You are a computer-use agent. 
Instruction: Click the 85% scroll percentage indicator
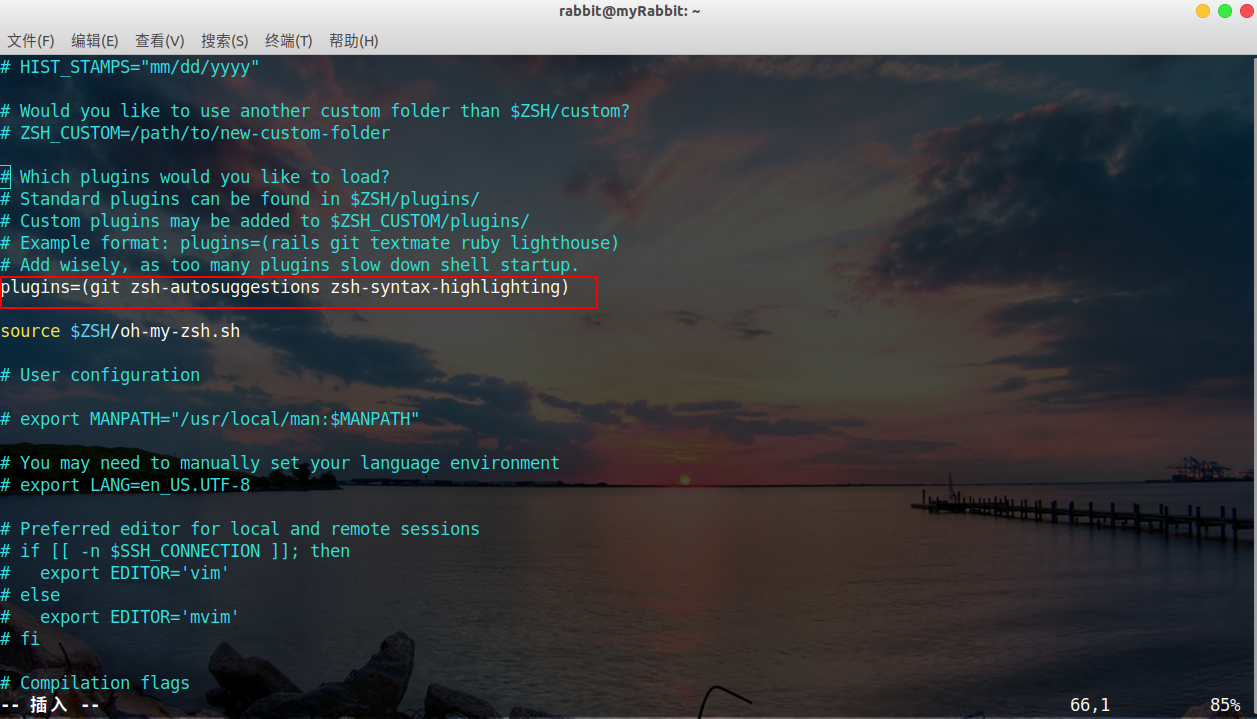coord(1225,705)
